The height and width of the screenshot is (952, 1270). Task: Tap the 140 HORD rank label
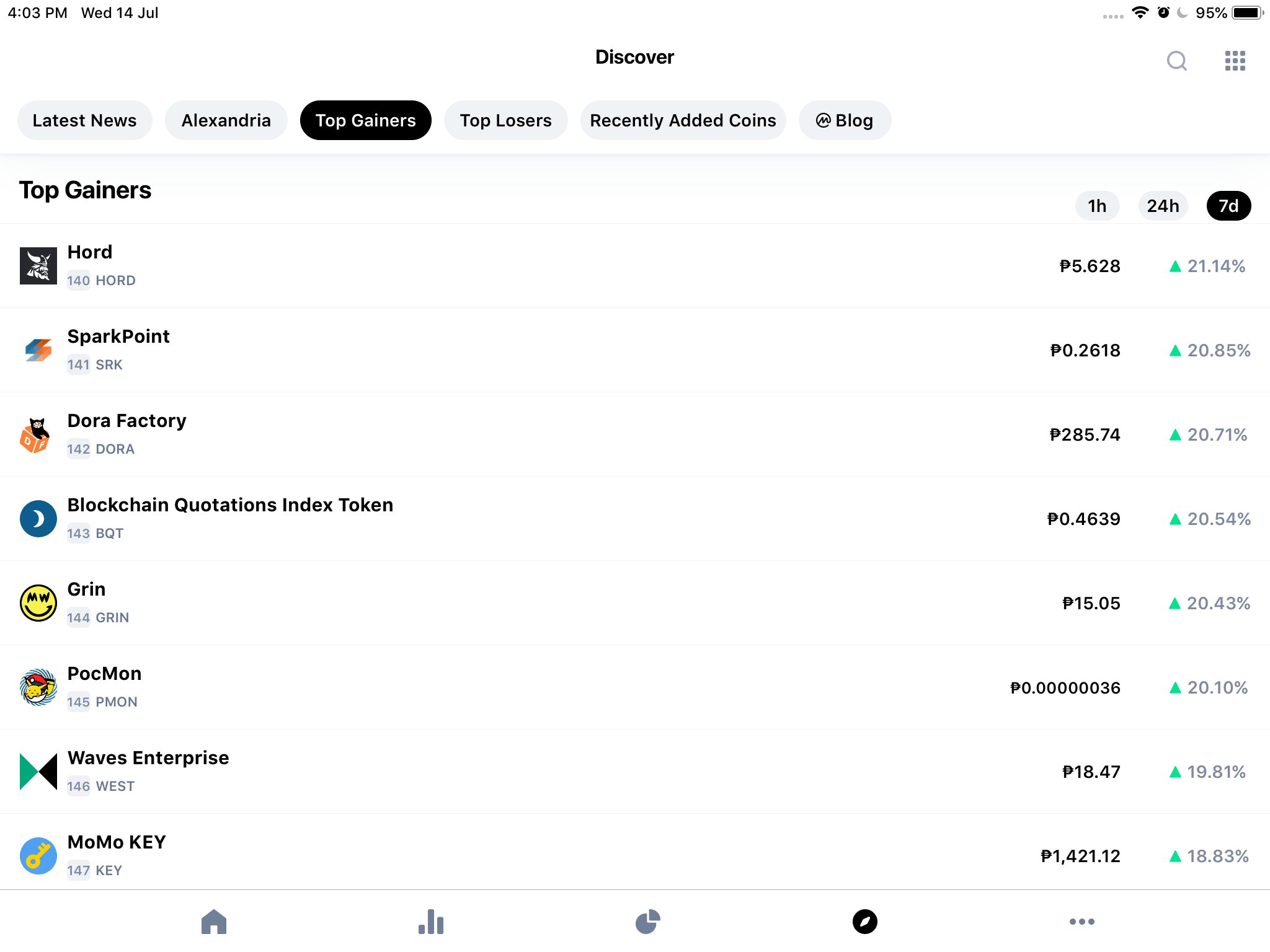click(x=101, y=281)
